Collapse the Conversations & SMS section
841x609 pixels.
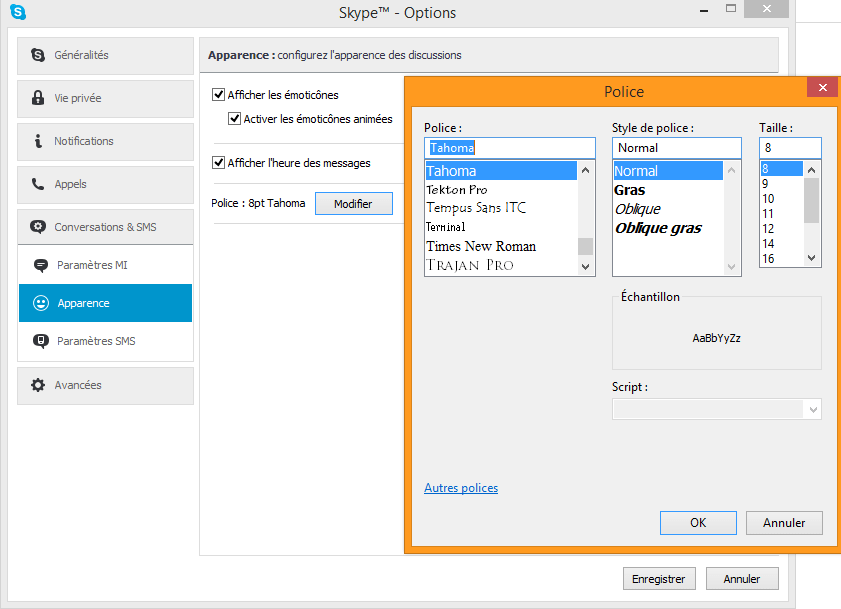pos(105,227)
